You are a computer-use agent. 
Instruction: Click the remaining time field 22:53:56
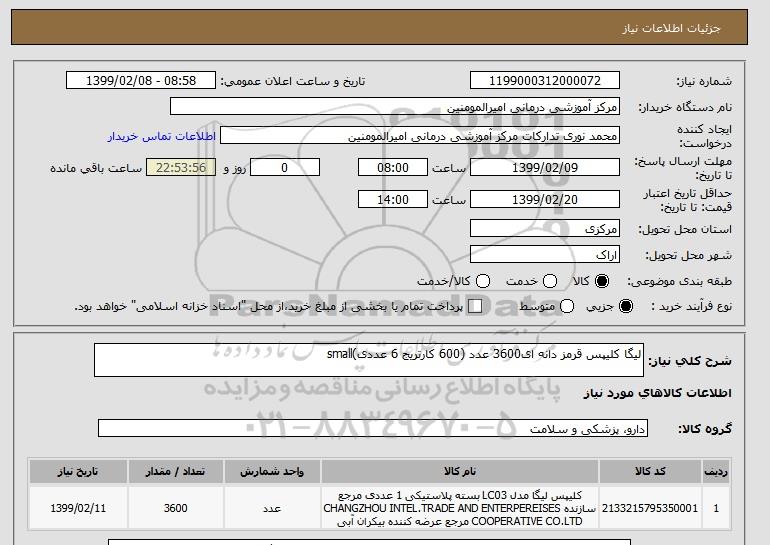[x=181, y=167]
